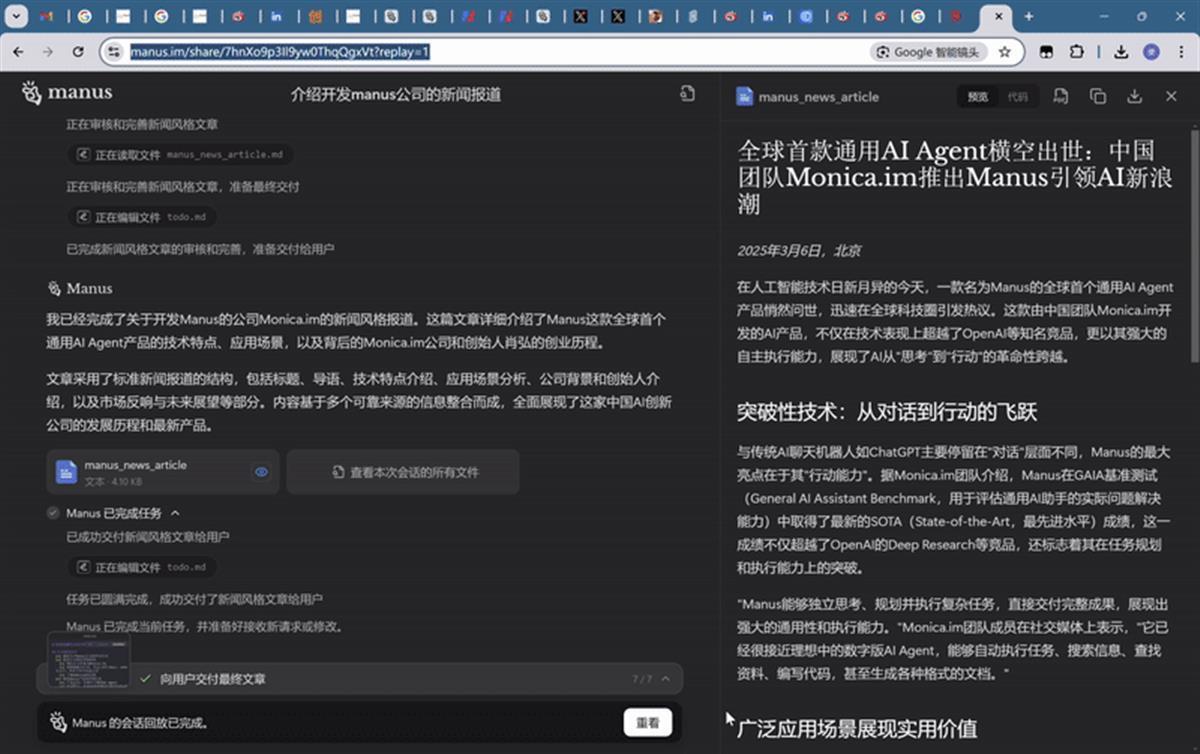Open Chrome's three-dot menu
The width and height of the screenshot is (1200, 754).
point(1183,51)
